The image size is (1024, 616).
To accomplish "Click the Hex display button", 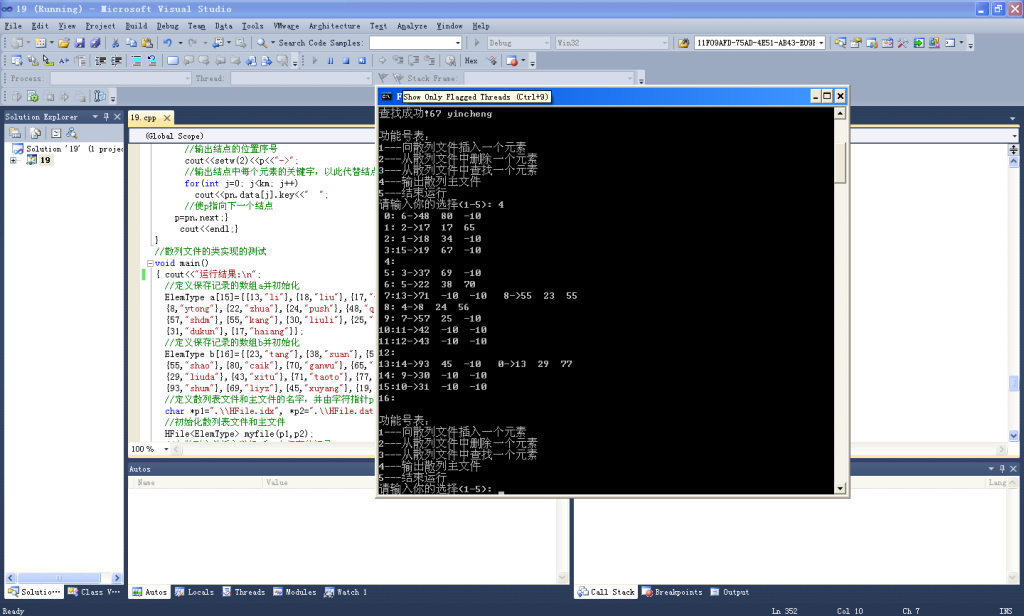I will 471,61.
